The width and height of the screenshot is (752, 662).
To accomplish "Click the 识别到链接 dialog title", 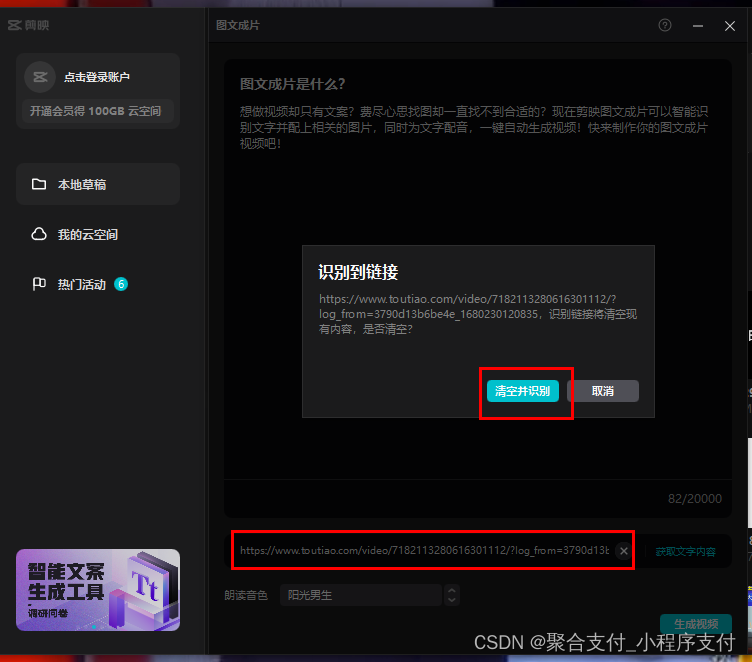I will 358,272.
